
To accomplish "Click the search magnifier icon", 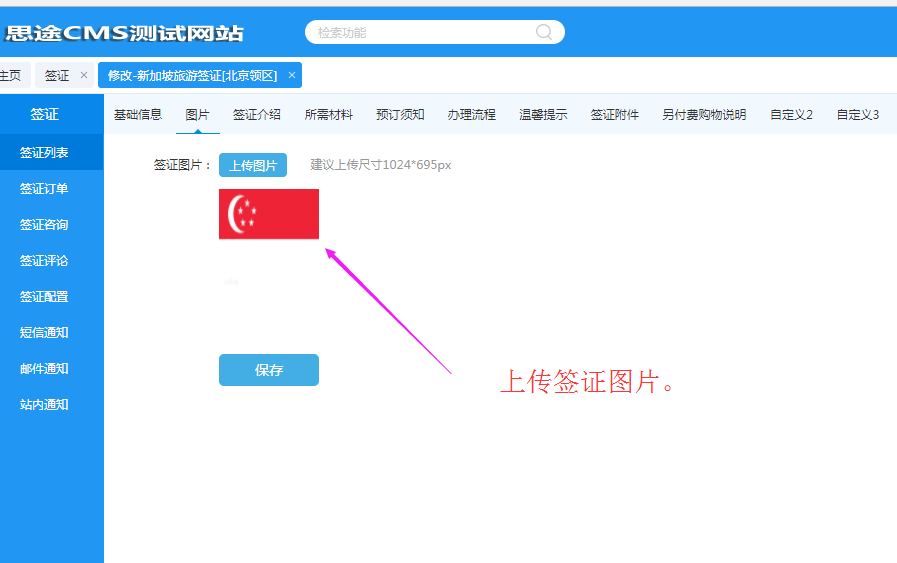I will point(544,32).
